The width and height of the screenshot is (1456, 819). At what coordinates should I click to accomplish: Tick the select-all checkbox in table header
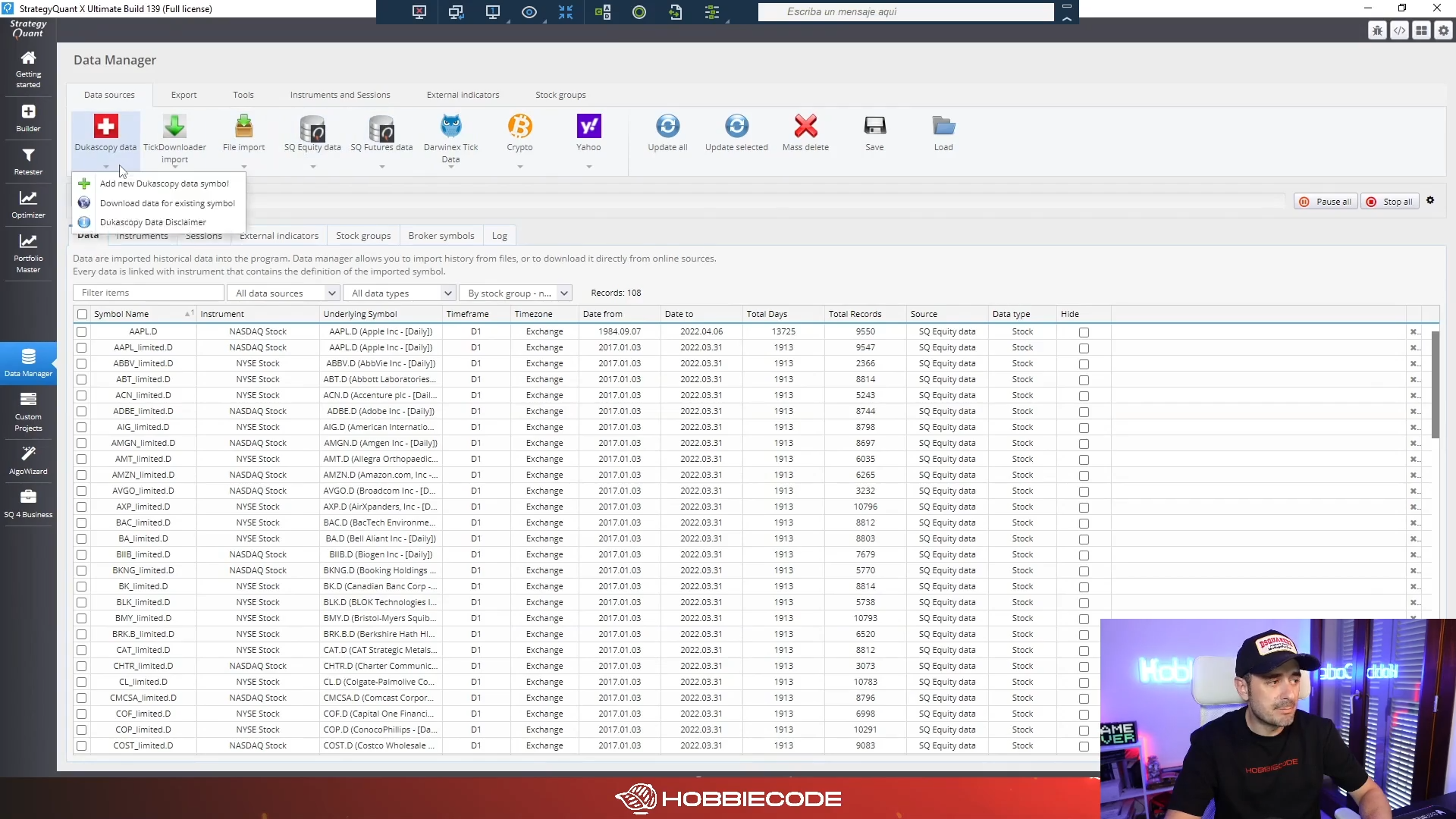[82, 314]
